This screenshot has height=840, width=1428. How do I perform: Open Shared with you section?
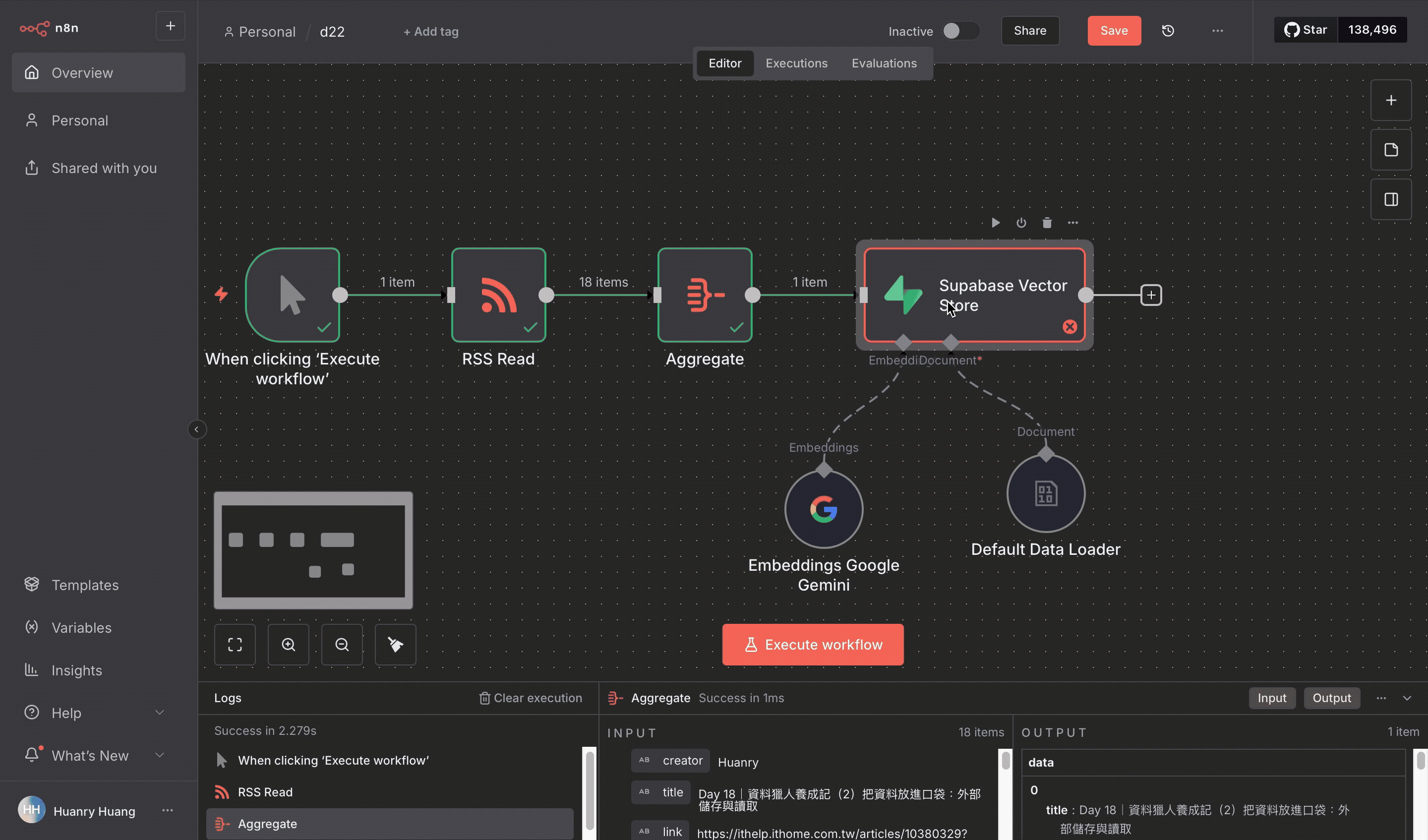(99, 168)
